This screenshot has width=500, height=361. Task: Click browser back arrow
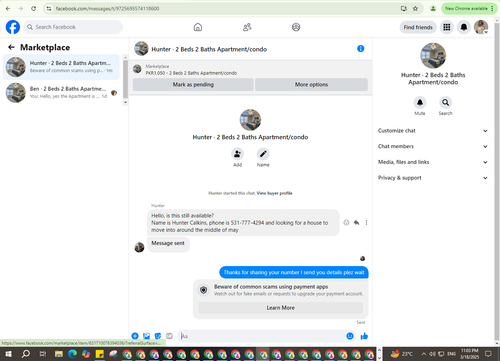click(8, 8)
